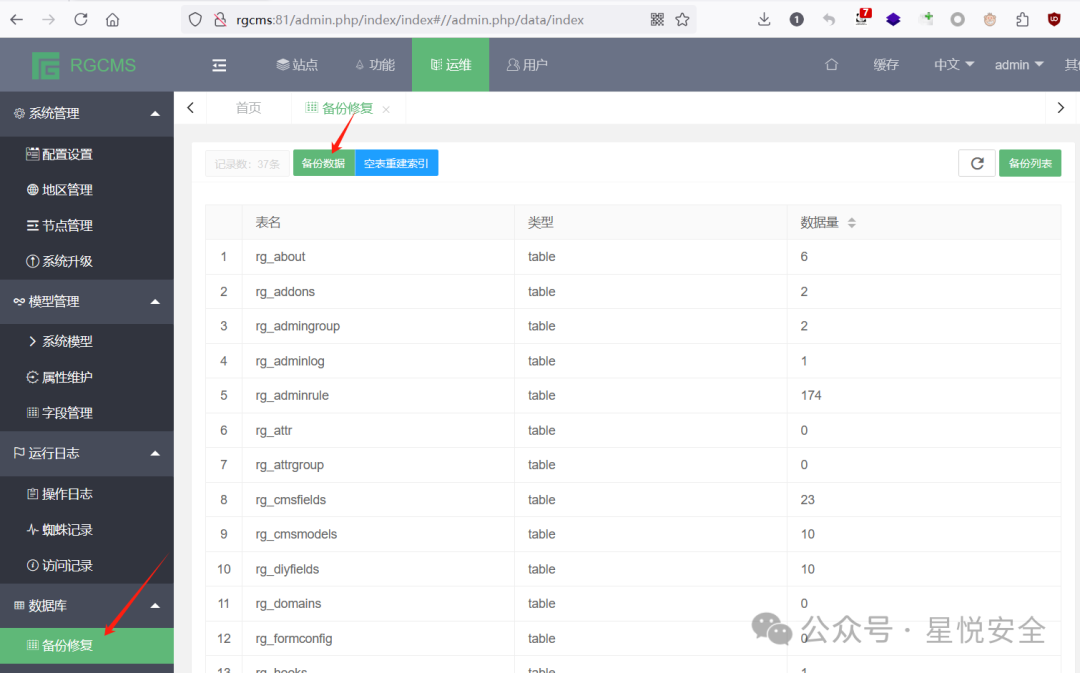This screenshot has height=673, width=1080.
Task: Switch to the 首页 tab
Action: coord(249,108)
